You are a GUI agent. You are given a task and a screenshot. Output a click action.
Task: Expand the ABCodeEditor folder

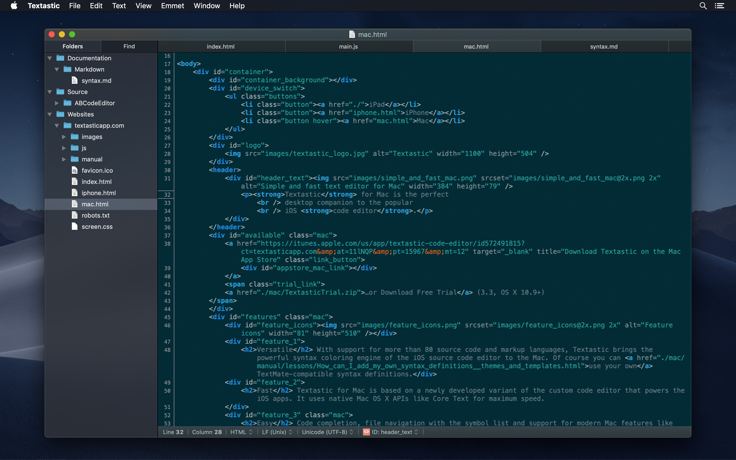click(56, 103)
